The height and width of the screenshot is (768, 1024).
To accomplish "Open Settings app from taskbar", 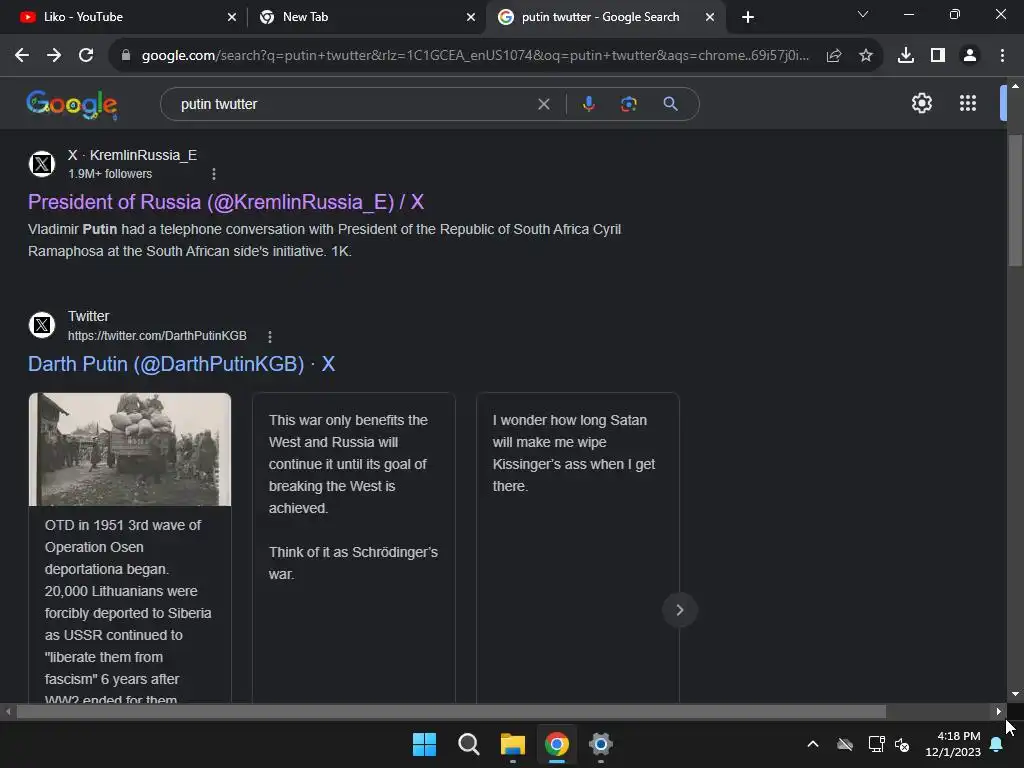I will [600, 744].
